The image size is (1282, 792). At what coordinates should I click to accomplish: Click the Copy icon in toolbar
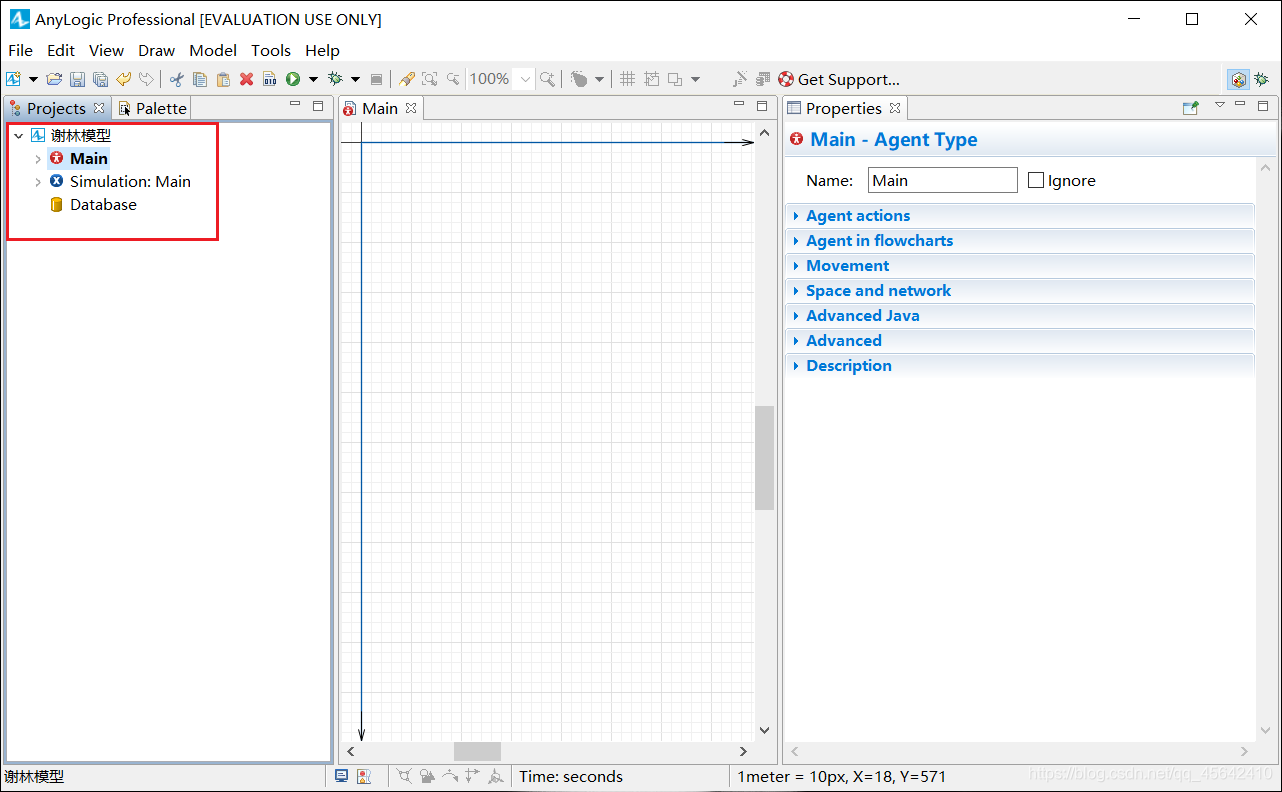200,79
